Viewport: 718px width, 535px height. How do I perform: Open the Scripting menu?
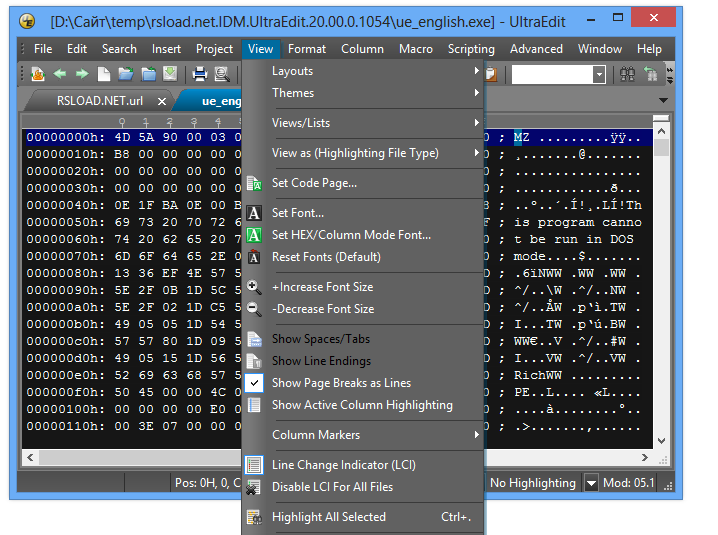(x=471, y=49)
